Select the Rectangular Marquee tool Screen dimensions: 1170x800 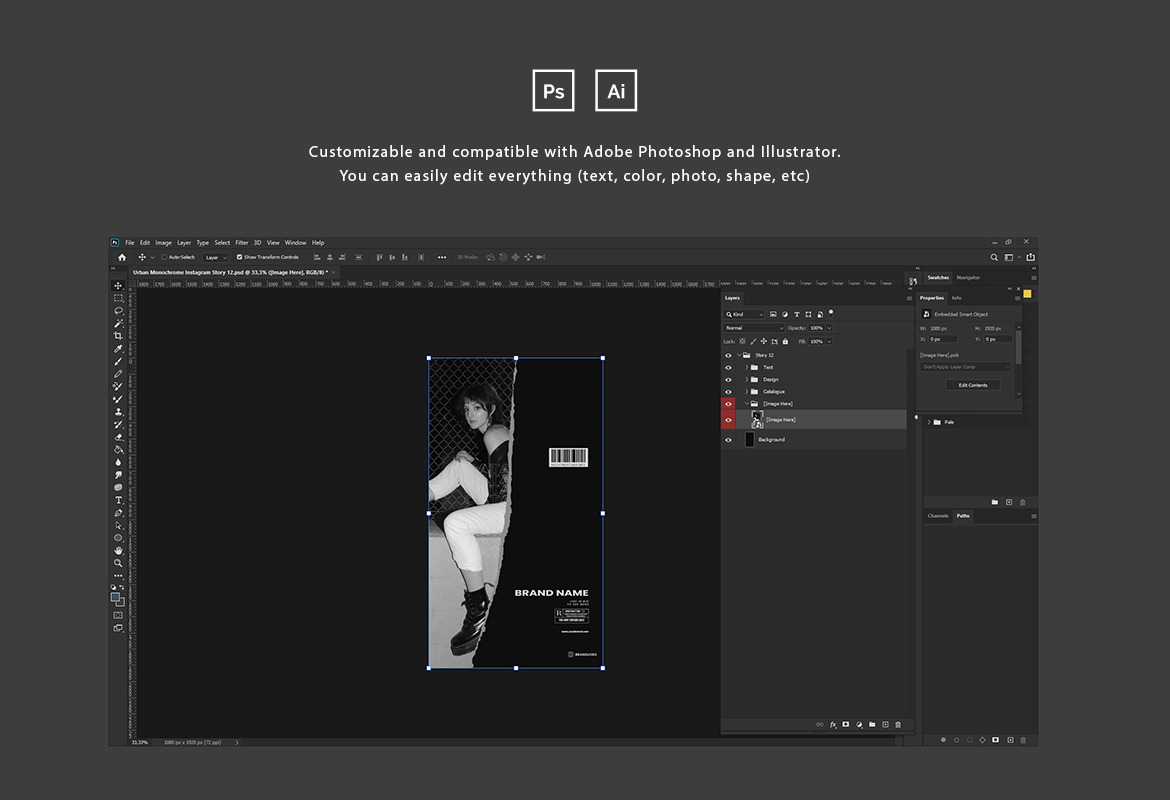118,299
